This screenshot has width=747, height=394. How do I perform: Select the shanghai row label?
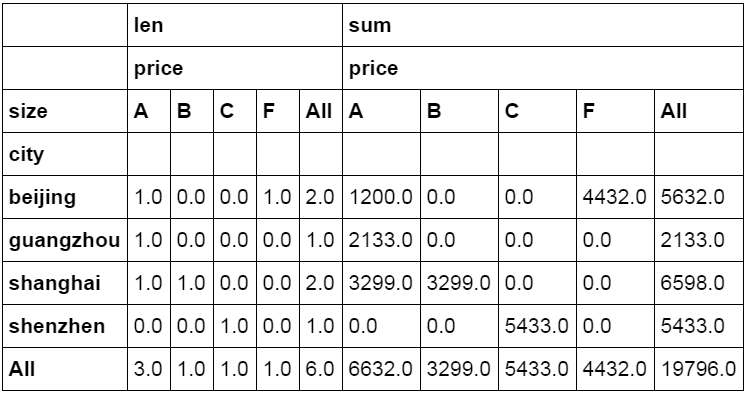pos(55,283)
